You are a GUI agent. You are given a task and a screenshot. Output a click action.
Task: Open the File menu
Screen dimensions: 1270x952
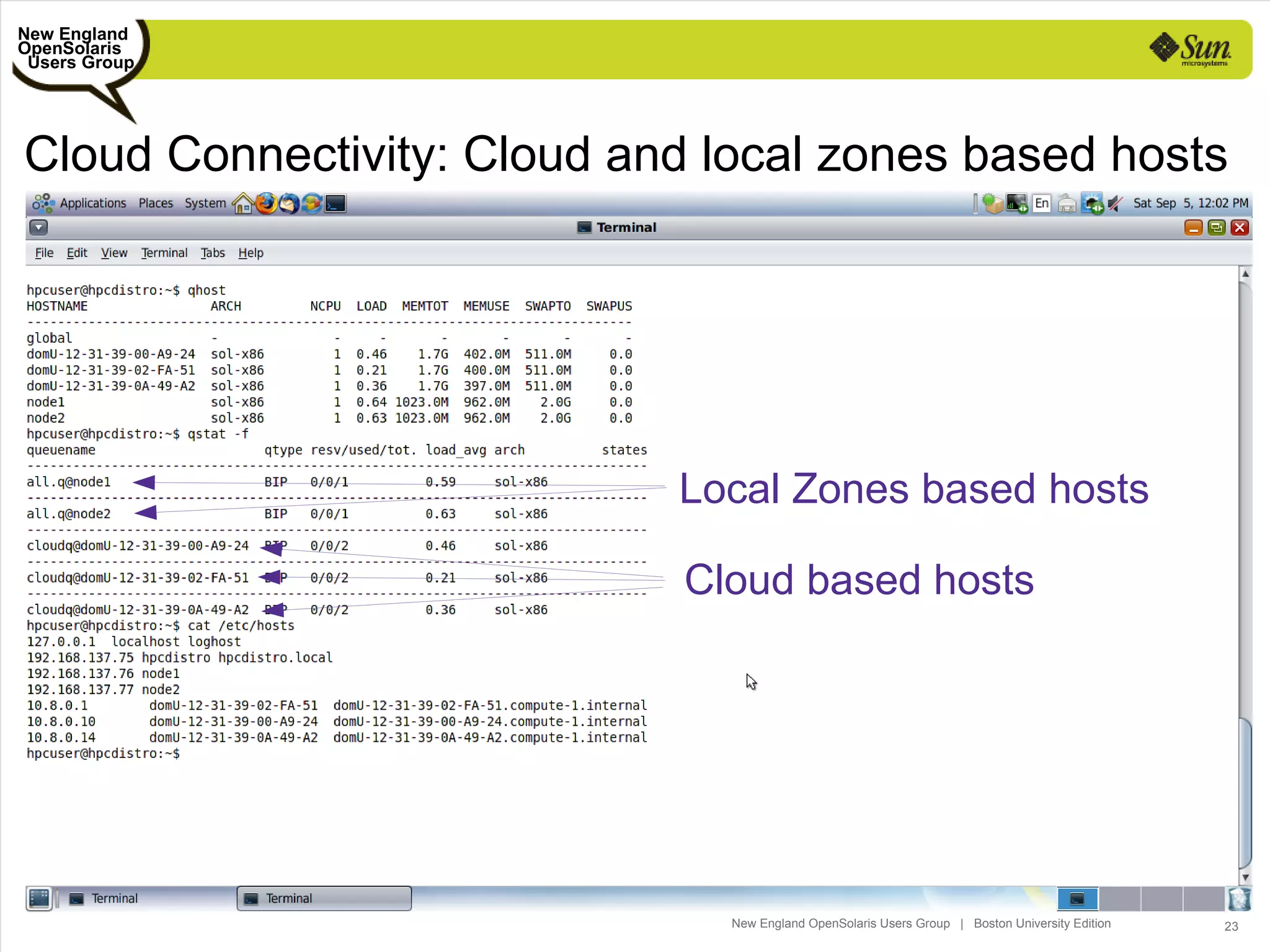pyautogui.click(x=44, y=253)
